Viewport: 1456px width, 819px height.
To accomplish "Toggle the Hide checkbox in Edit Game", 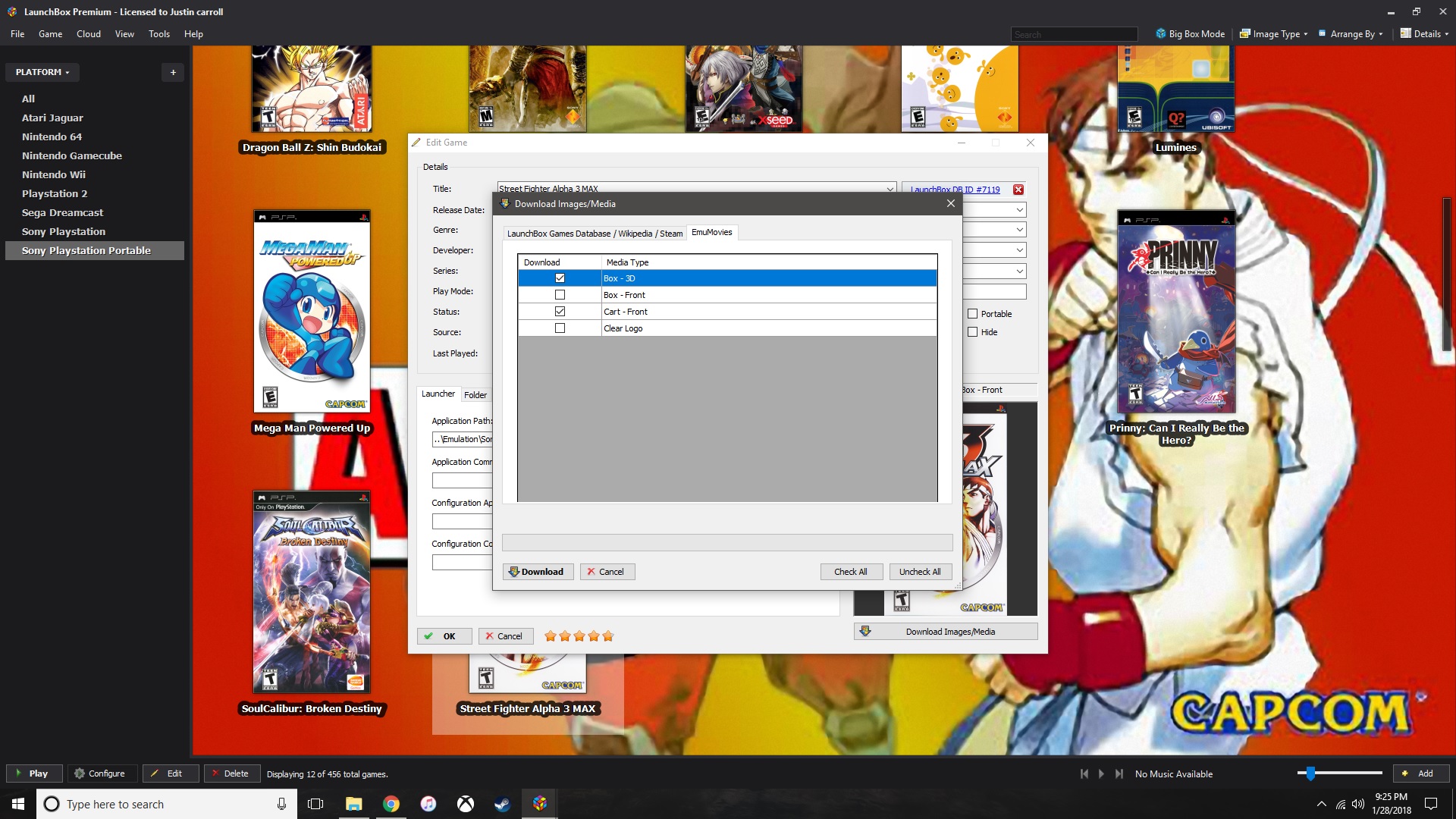I will click(x=972, y=332).
